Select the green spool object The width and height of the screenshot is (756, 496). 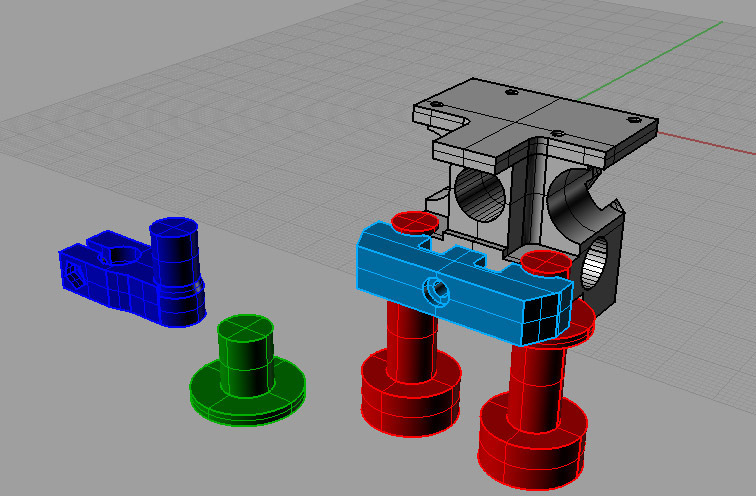[247, 370]
